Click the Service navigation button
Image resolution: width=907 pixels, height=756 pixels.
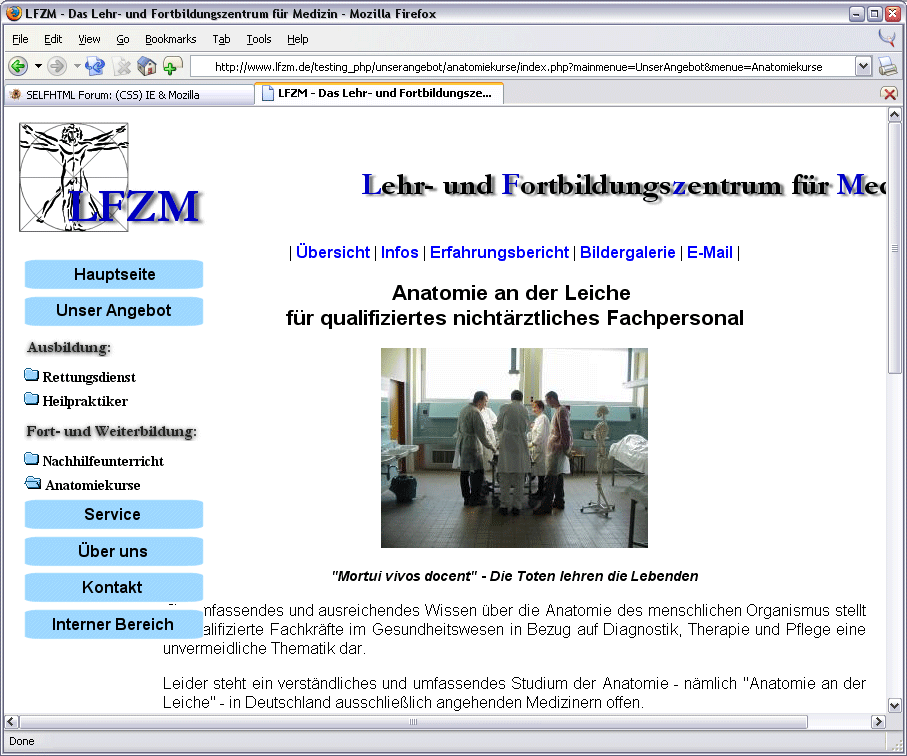click(x=114, y=514)
